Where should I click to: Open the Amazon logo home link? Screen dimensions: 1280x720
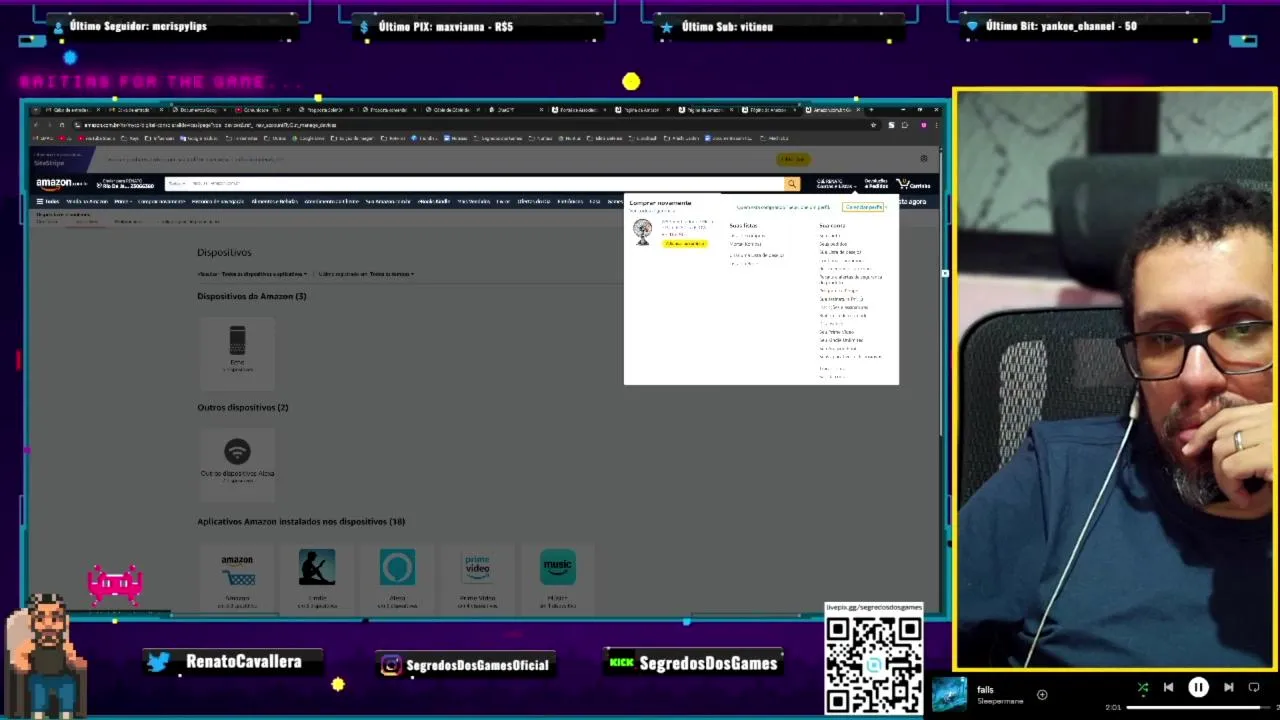pyautogui.click(x=61, y=184)
